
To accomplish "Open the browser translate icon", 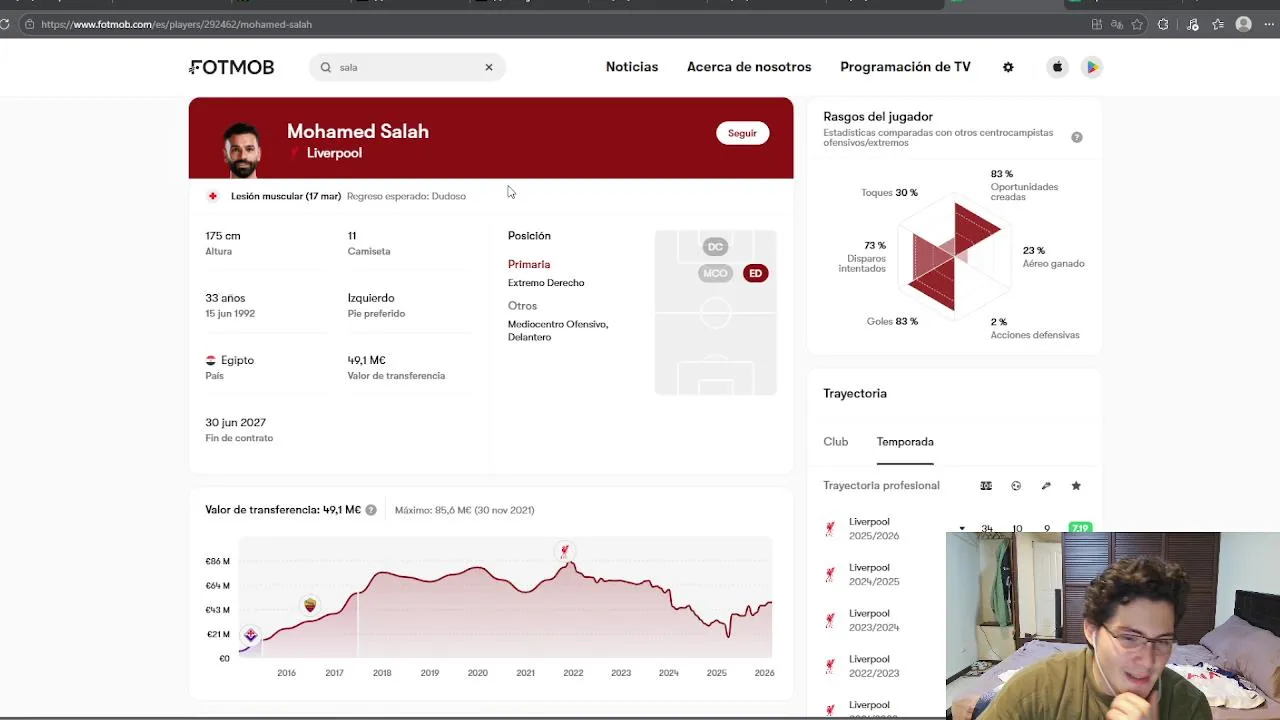I will tap(1117, 24).
